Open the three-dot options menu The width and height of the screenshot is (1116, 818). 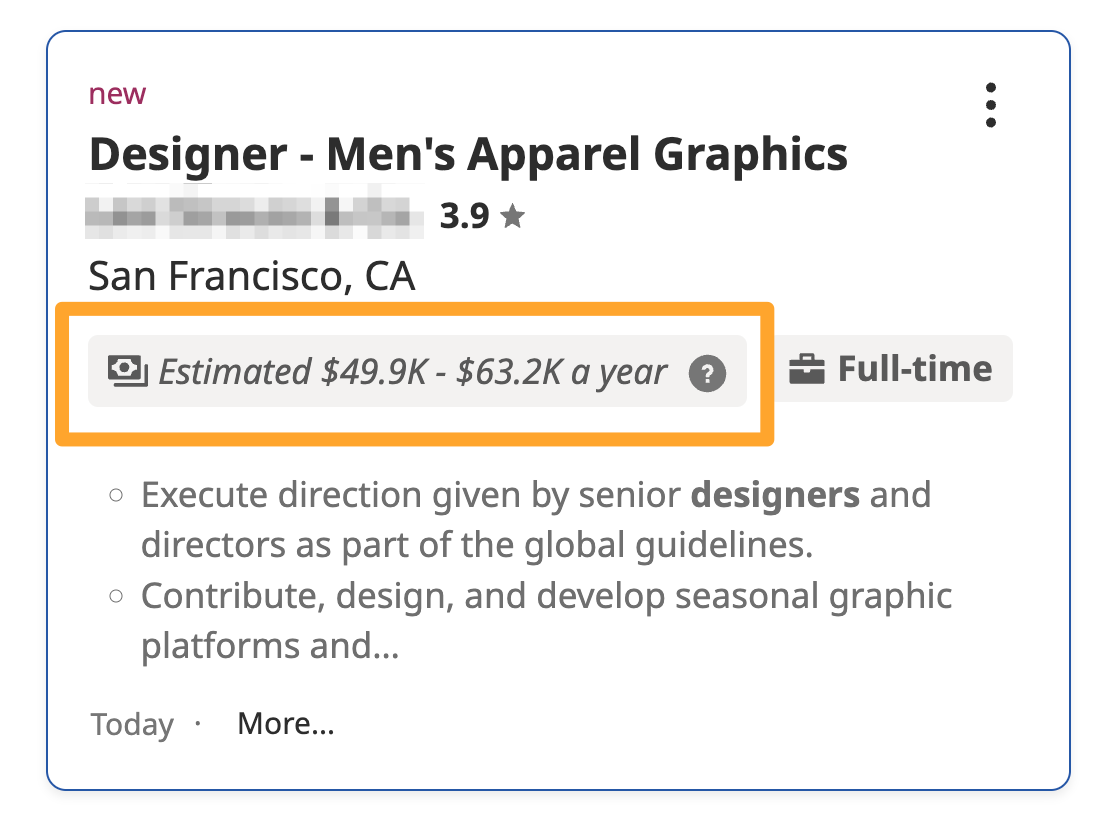pyautogui.click(x=991, y=105)
